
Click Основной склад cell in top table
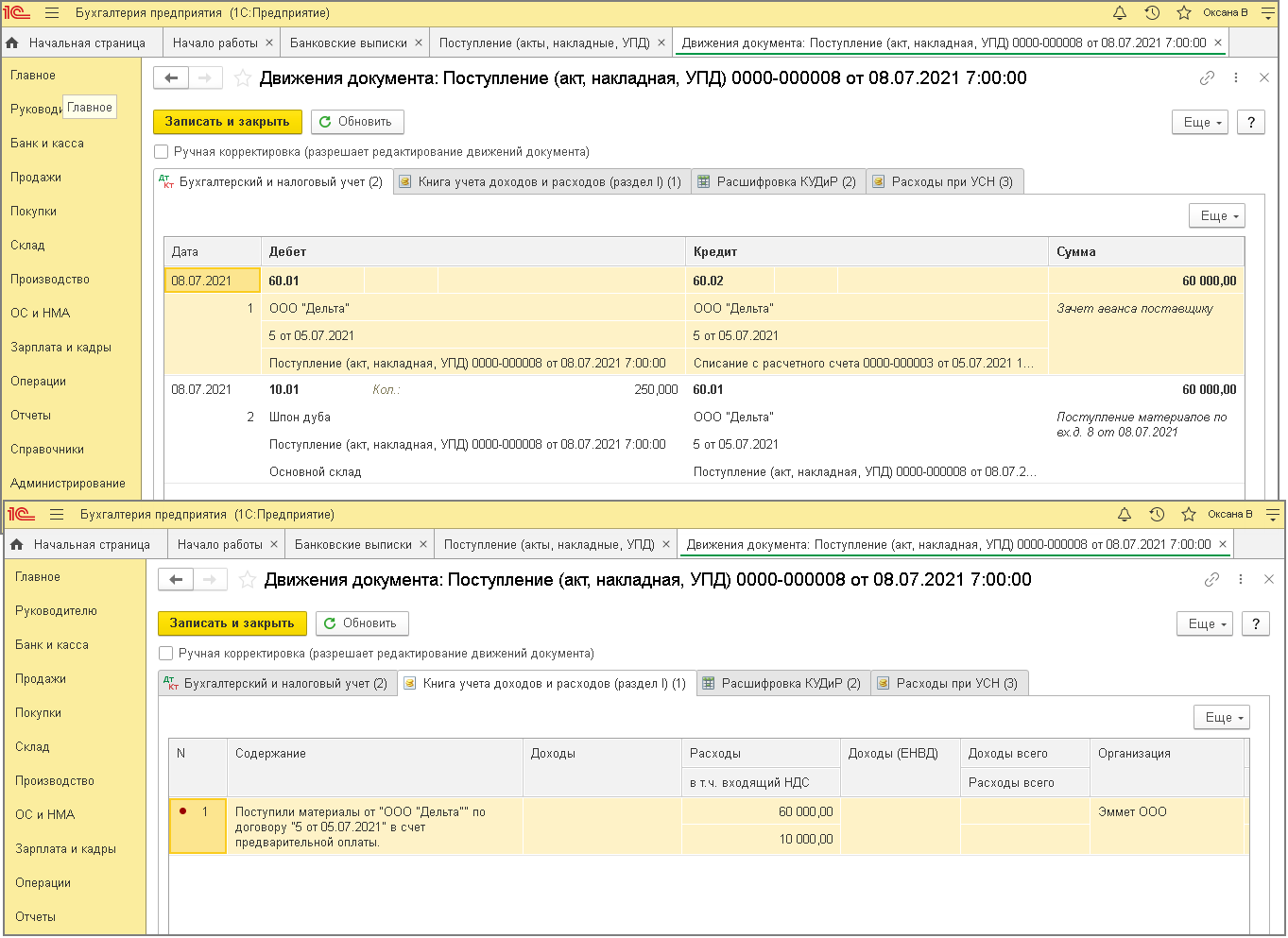pos(316,471)
